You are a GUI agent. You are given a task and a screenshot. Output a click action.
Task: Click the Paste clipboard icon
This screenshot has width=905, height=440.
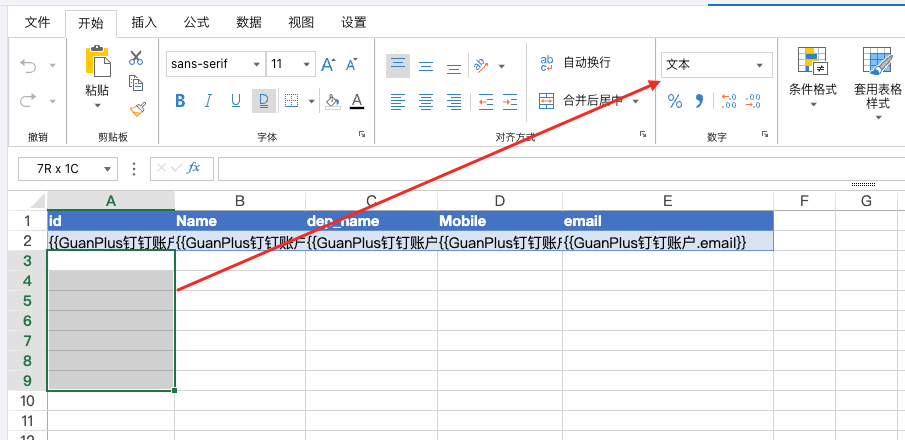(98, 61)
